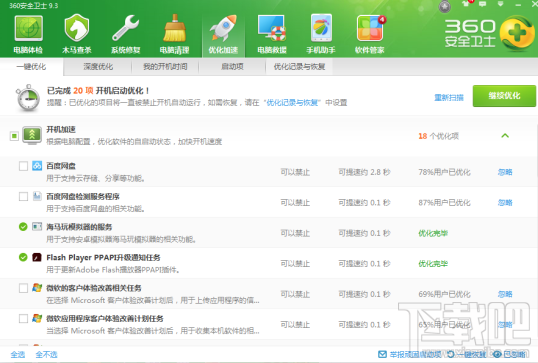Click the stopwatch icon beside 已完成 20 项
Viewport: 538px width, 363px height.
(x=27, y=98)
